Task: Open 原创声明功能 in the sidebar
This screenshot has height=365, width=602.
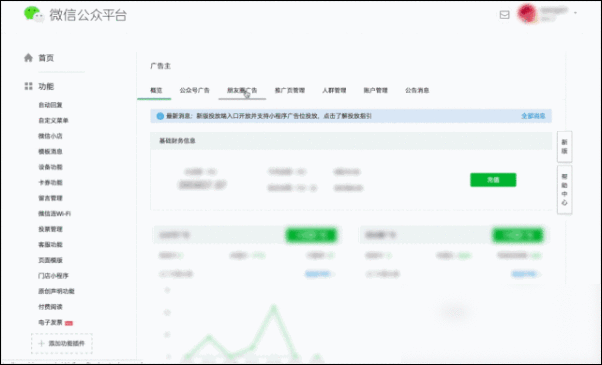Action: 56,291
